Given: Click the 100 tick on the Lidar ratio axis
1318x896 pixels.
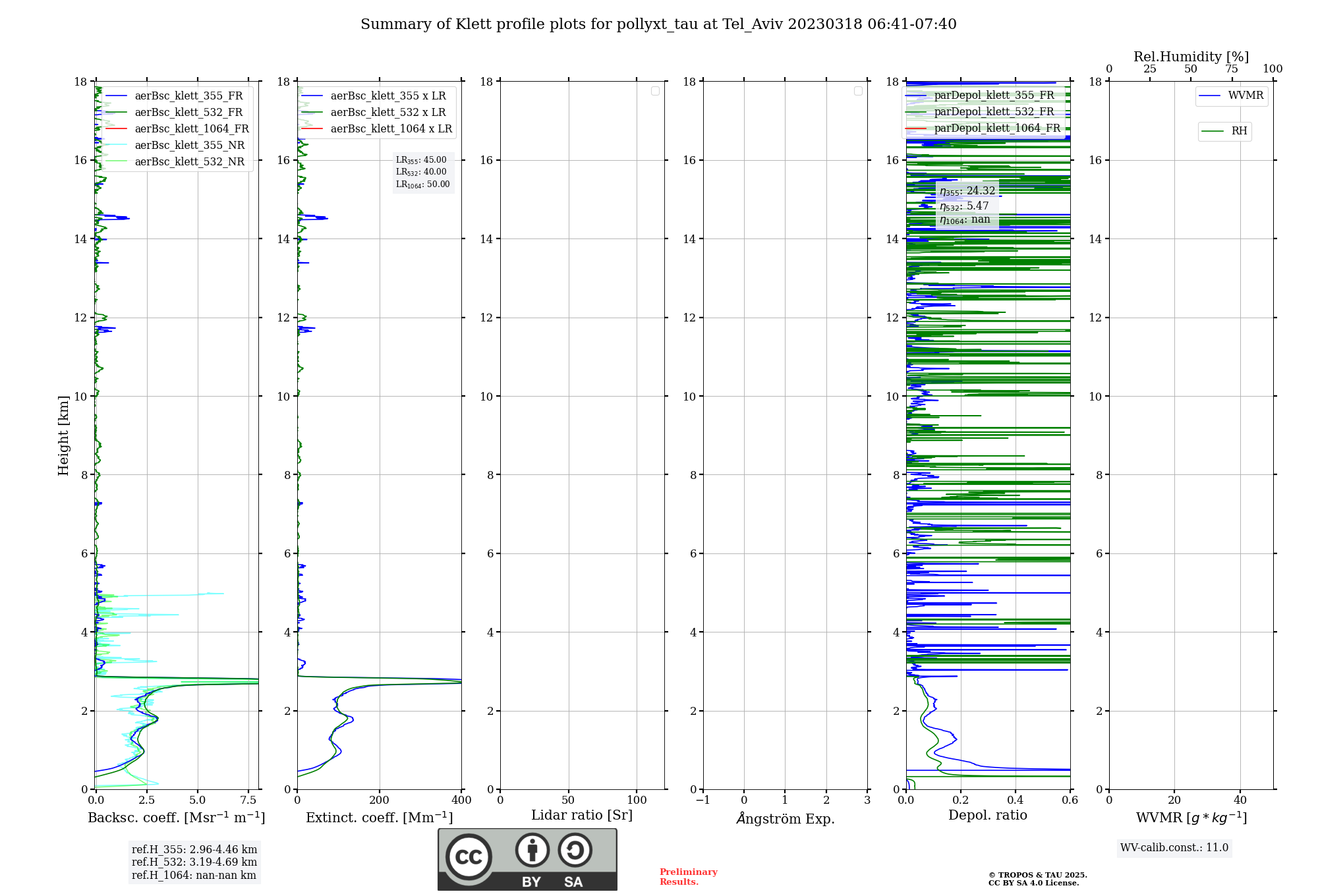Looking at the screenshot, I should coord(637,800).
